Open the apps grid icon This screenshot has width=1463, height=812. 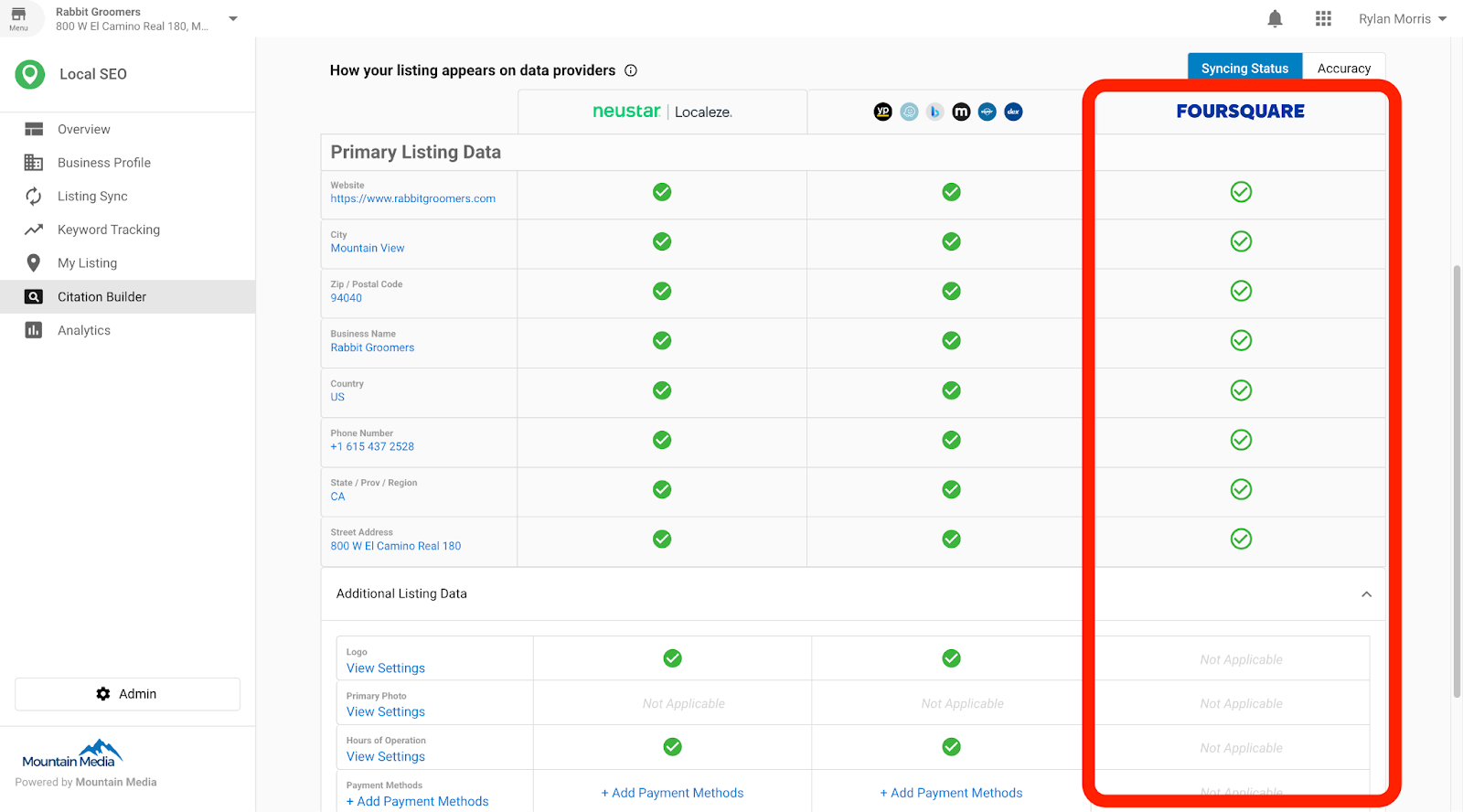point(1323,19)
